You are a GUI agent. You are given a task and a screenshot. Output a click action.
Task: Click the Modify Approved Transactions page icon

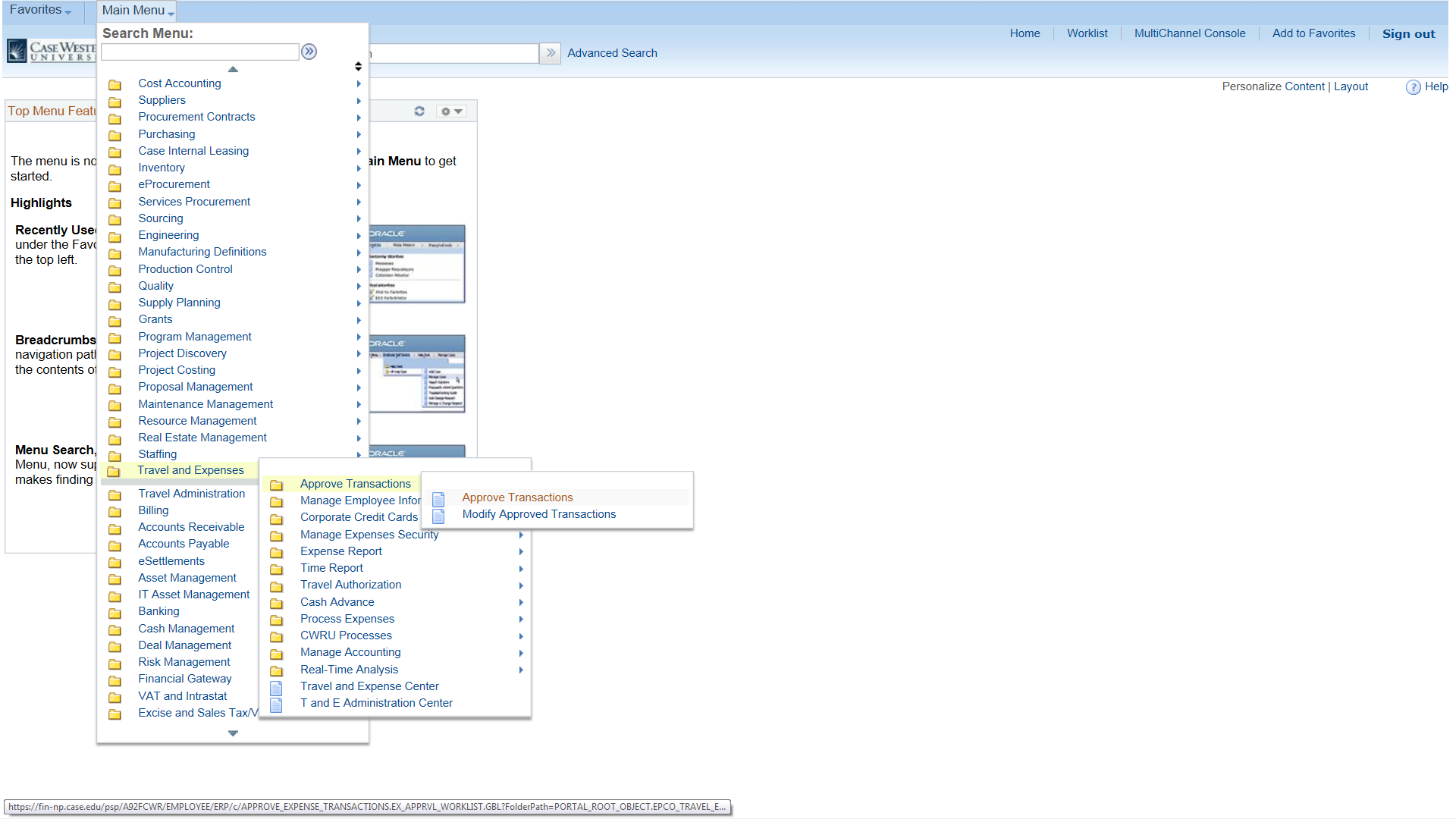click(438, 515)
